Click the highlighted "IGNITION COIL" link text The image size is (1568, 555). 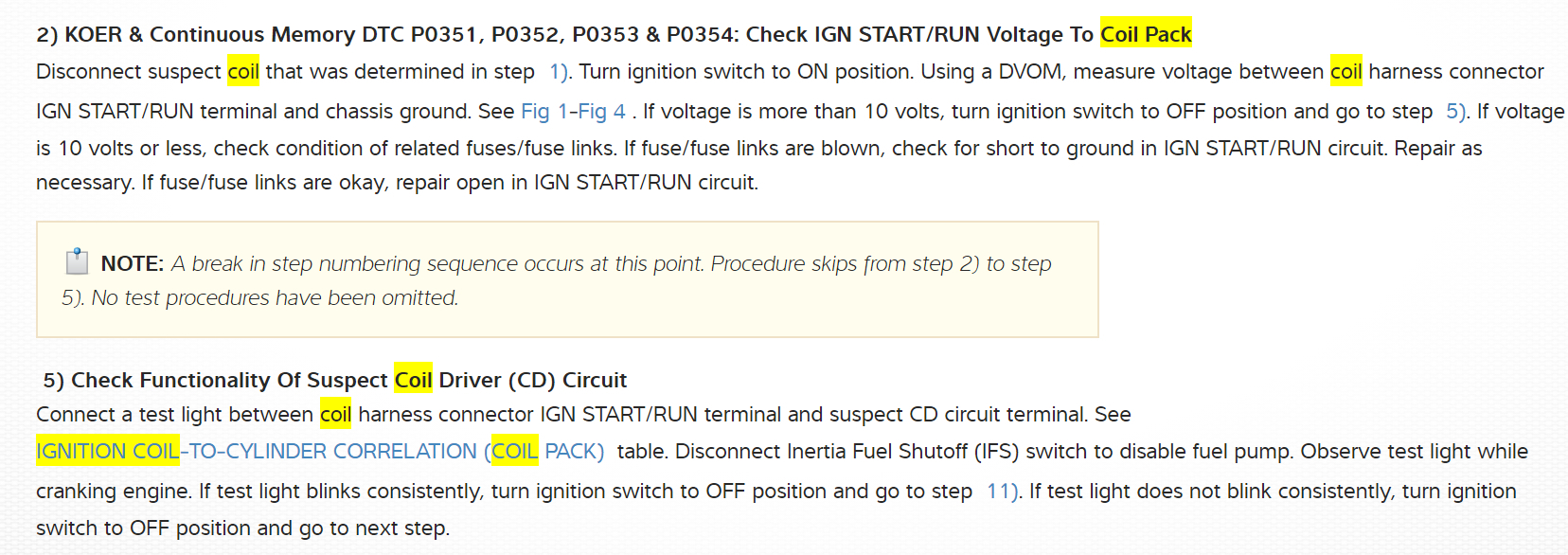click(107, 452)
